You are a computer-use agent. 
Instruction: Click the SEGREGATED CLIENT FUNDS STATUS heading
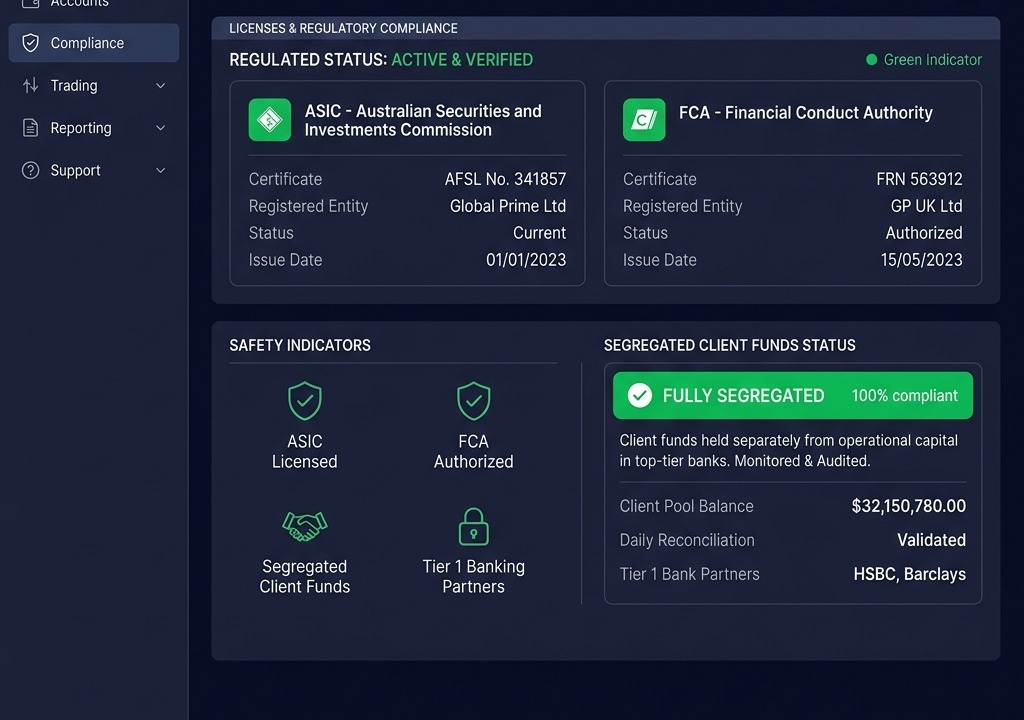click(729, 345)
